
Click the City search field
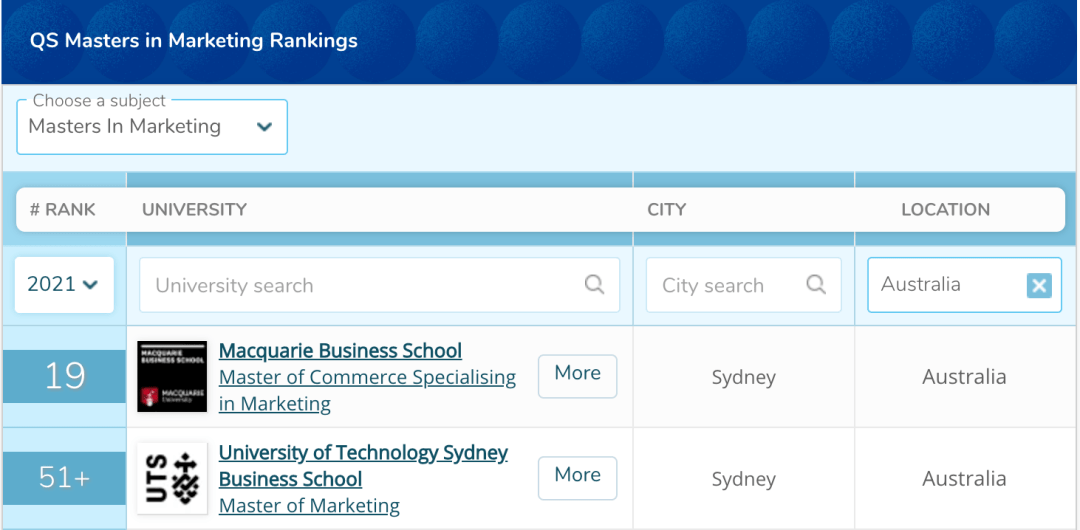743,285
